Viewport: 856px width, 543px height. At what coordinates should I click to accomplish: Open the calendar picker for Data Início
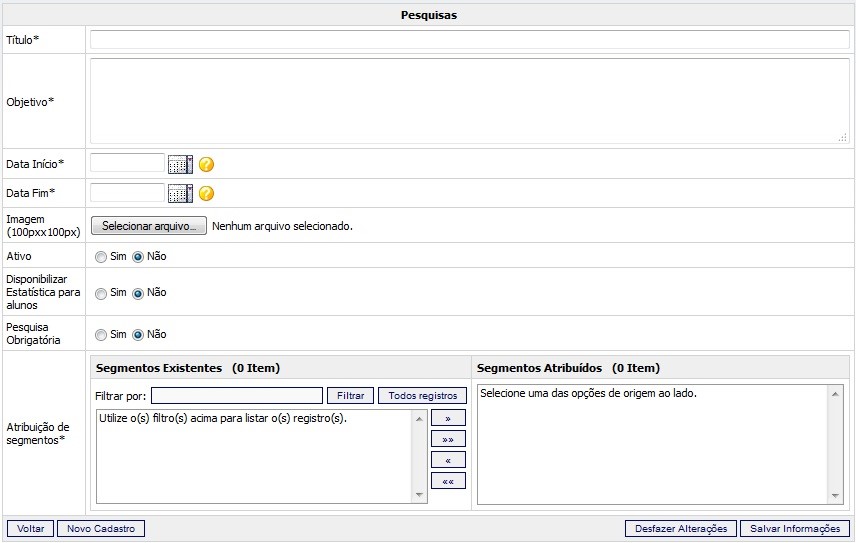coord(180,164)
